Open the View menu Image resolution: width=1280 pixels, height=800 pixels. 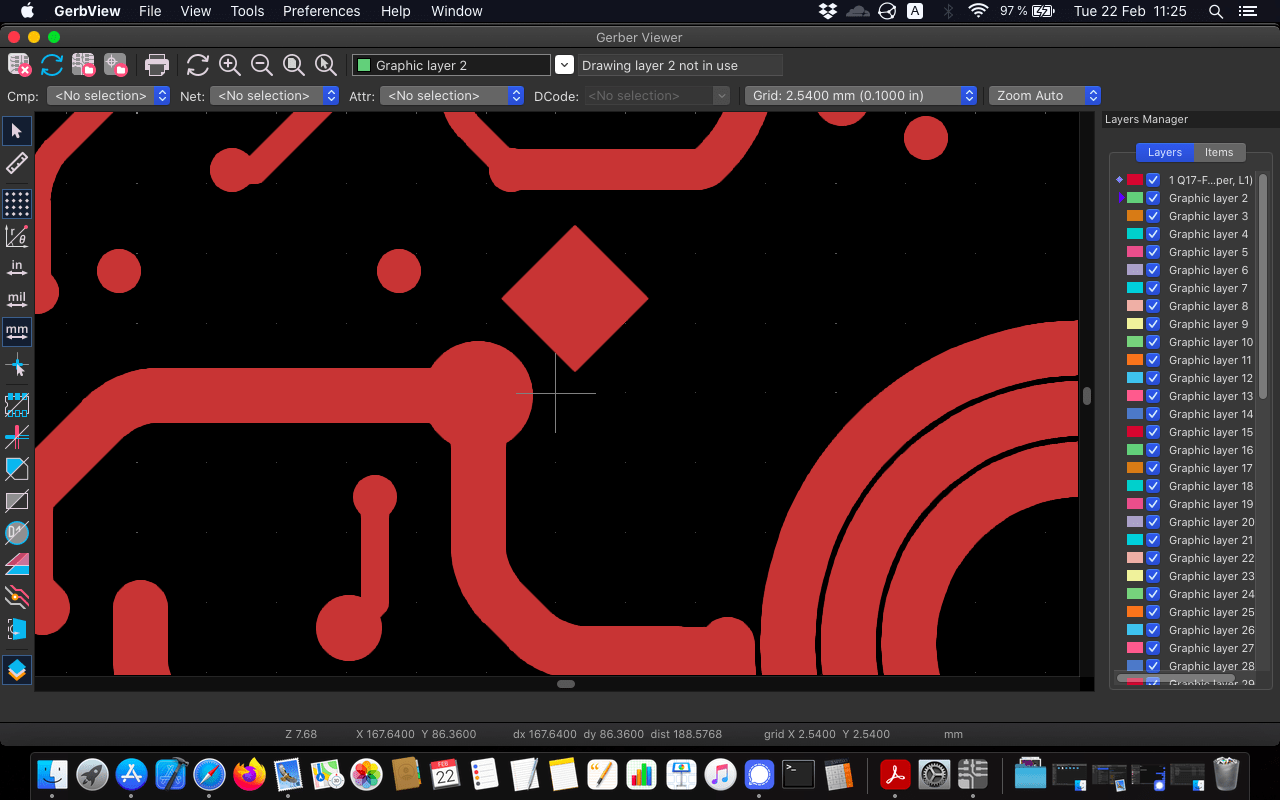tap(196, 11)
